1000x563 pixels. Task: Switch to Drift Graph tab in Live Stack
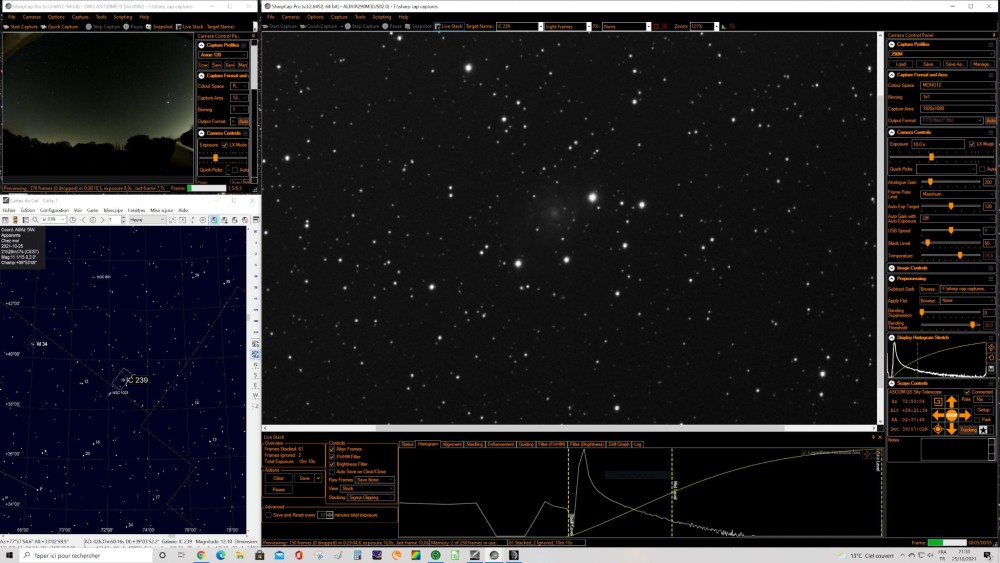(x=619, y=444)
